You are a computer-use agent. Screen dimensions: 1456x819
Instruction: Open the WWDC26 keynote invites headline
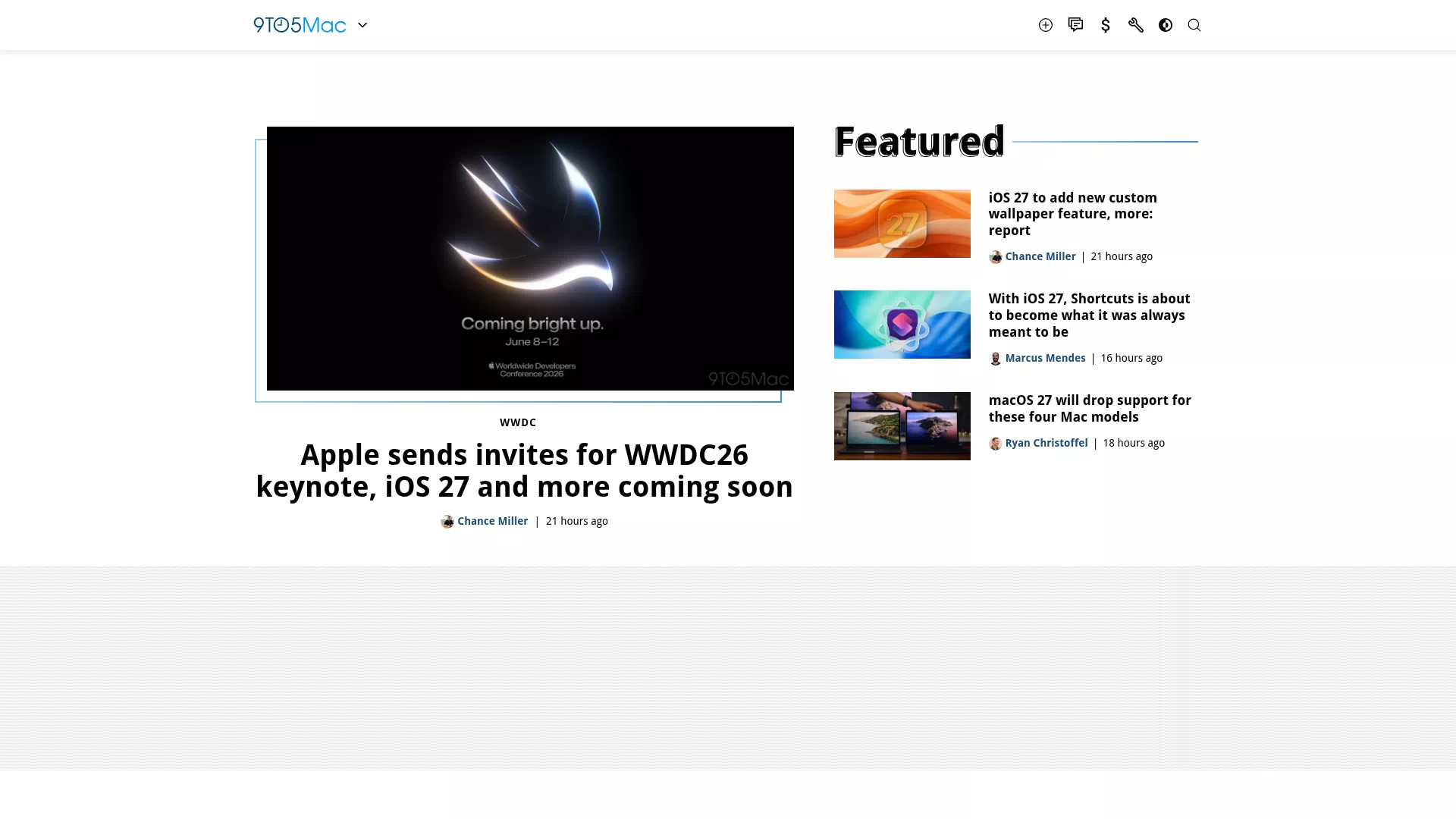click(524, 470)
